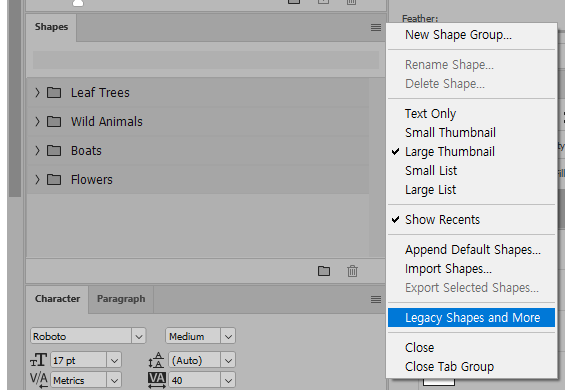
Task: Open the Metrics kerning dropdown
Action: point(114,380)
